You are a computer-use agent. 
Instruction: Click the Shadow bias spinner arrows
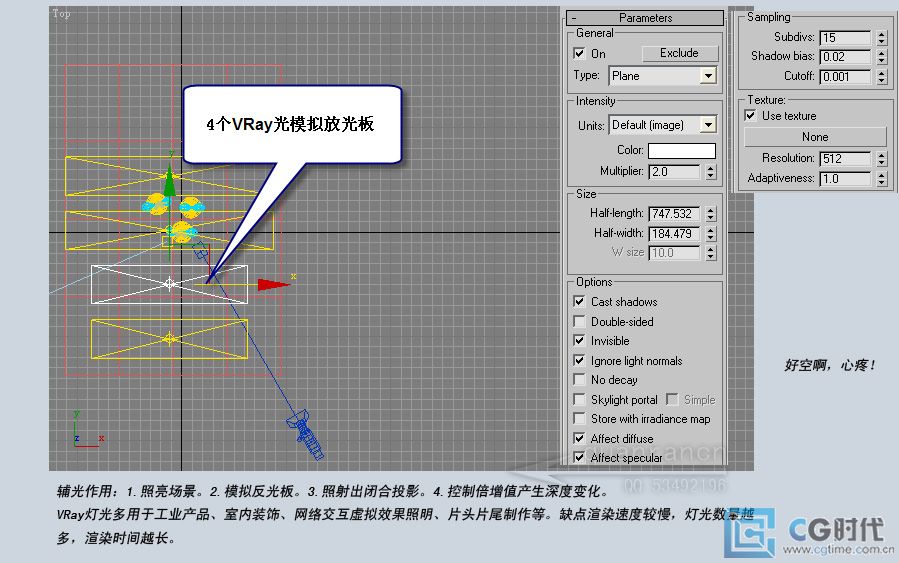coord(882,57)
